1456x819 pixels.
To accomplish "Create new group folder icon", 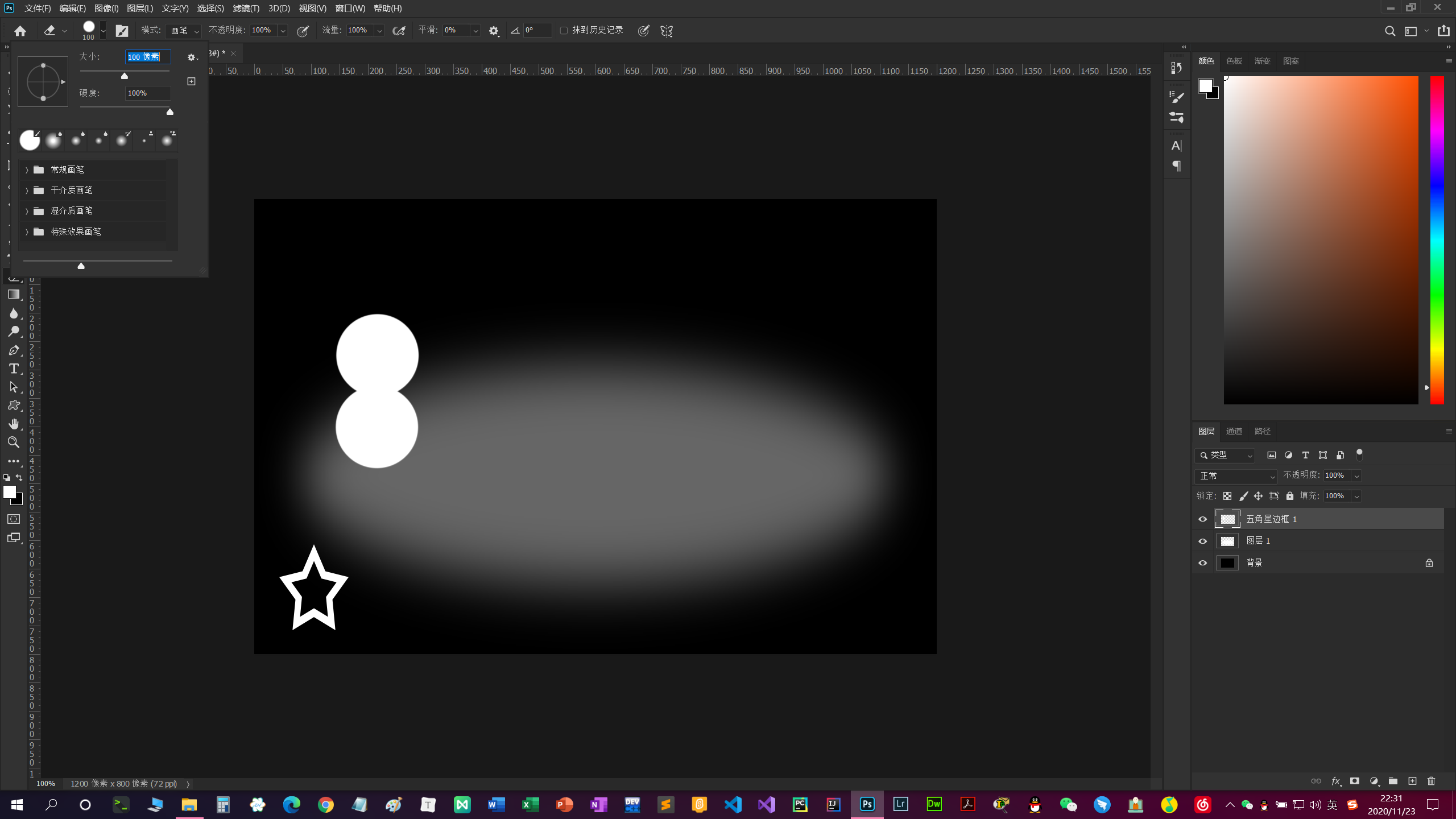I will 1393,781.
